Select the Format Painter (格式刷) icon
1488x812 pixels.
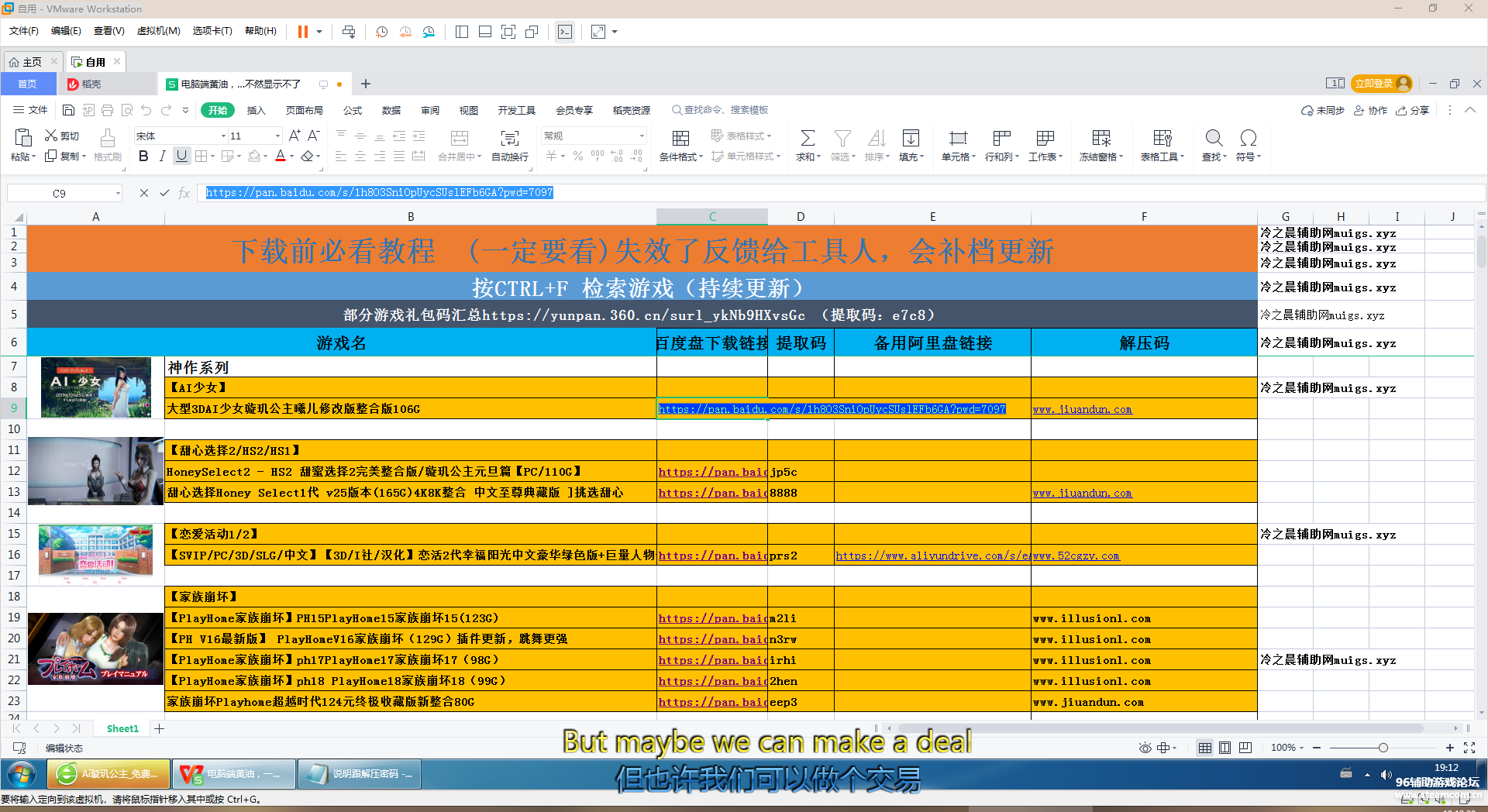tap(108, 146)
